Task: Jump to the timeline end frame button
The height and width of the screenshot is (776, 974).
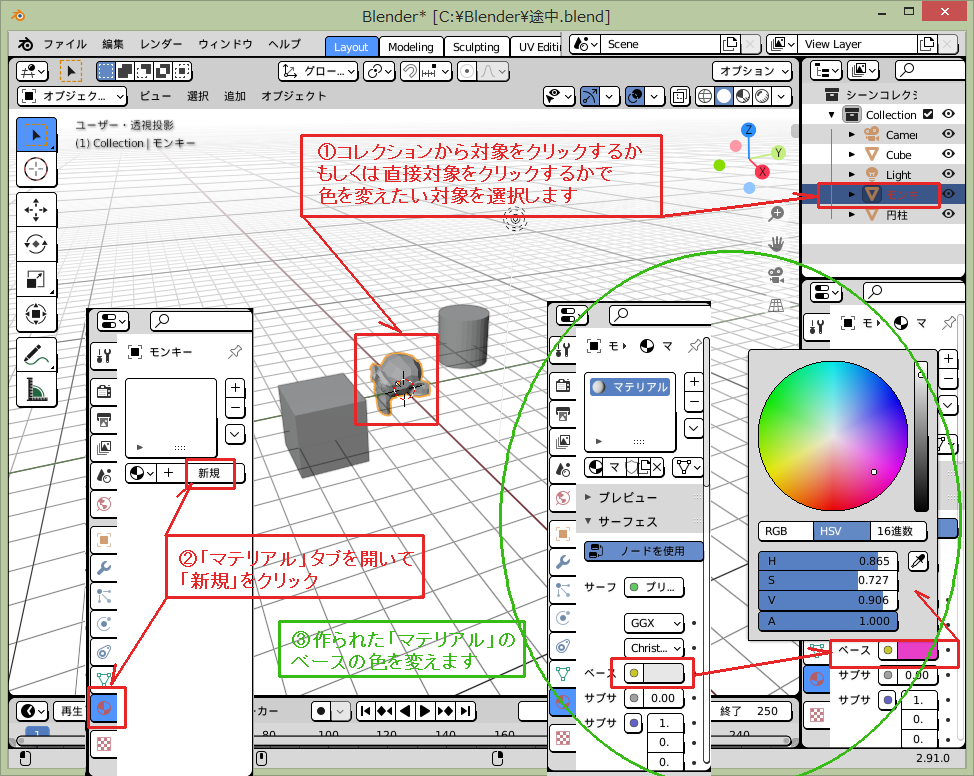Action: pos(466,711)
